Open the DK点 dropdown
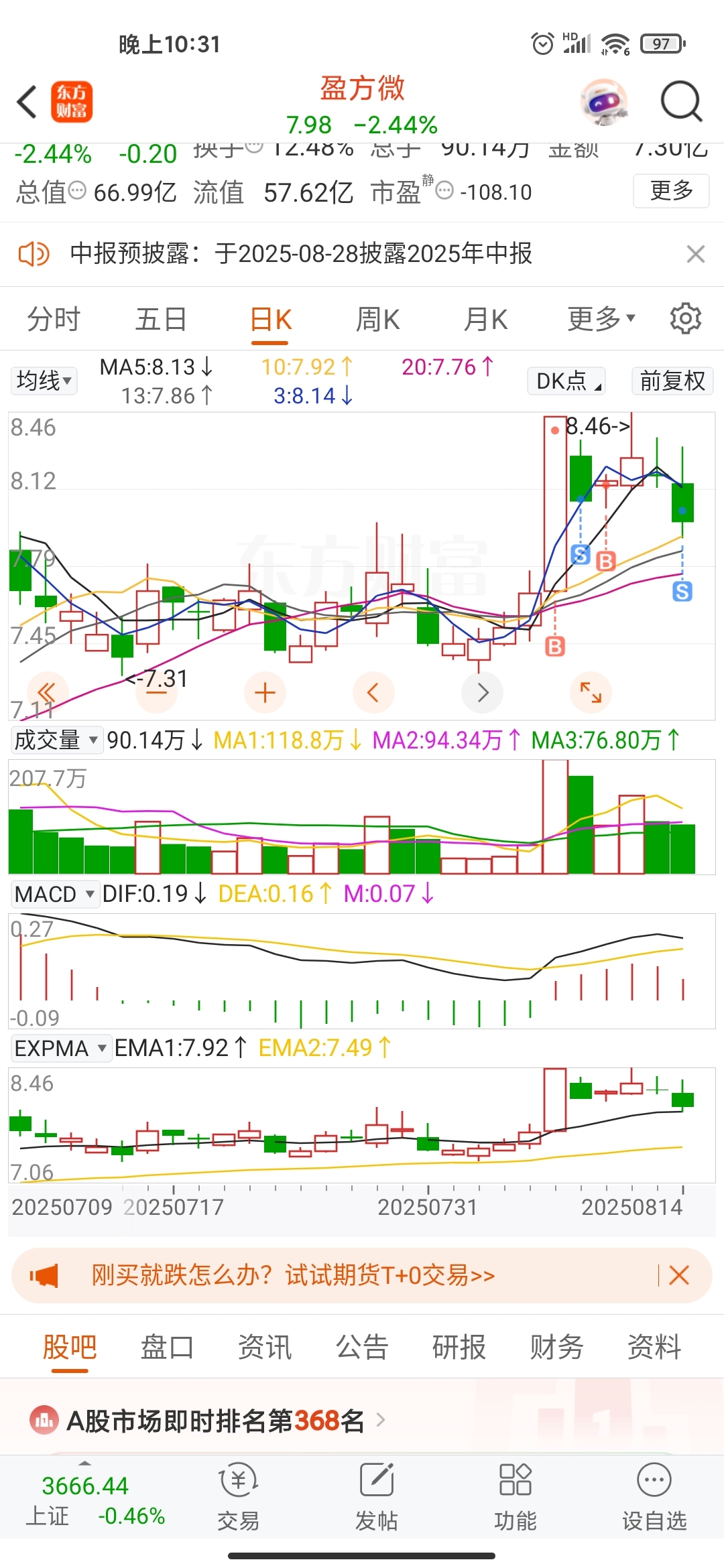The width and height of the screenshot is (724, 1568). 567,381
